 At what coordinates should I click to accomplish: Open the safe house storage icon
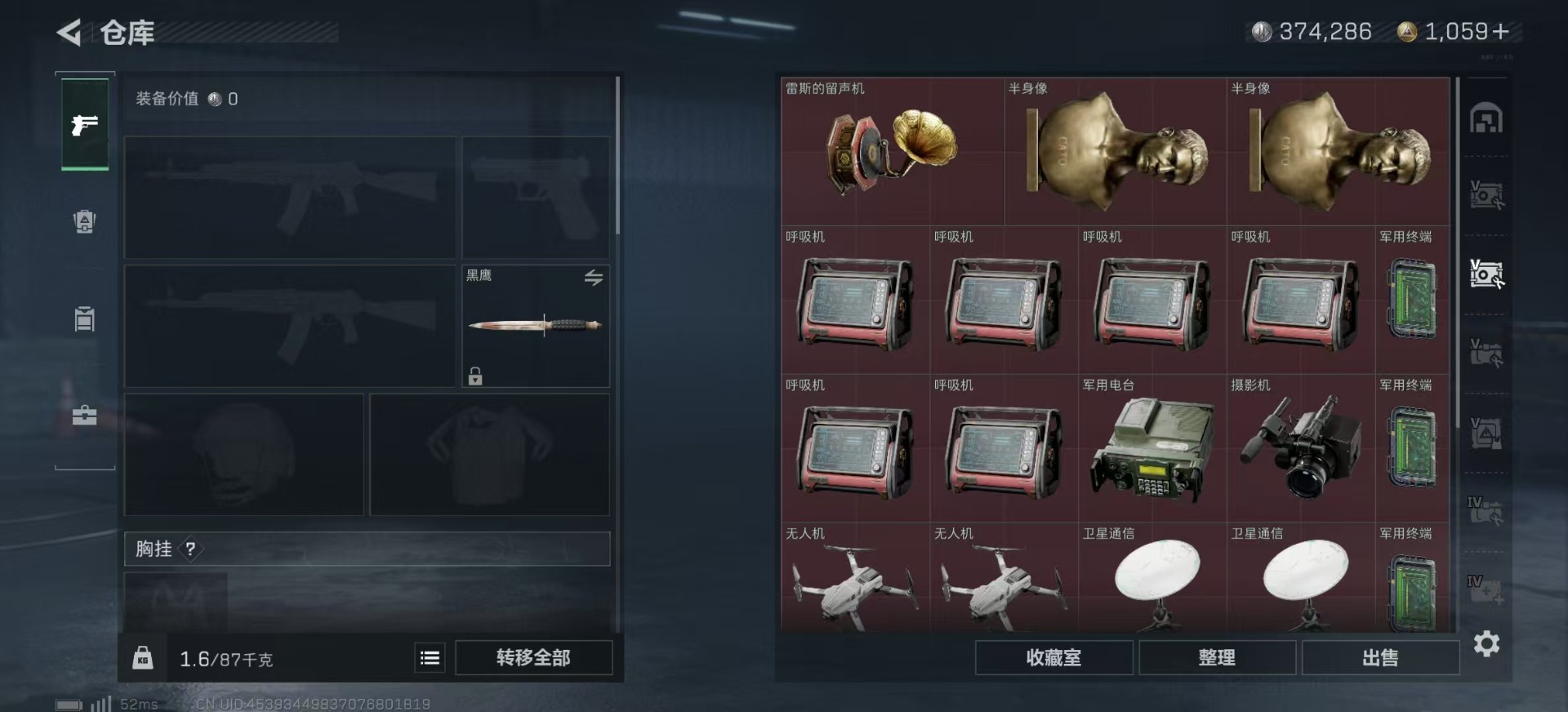tap(1486, 118)
